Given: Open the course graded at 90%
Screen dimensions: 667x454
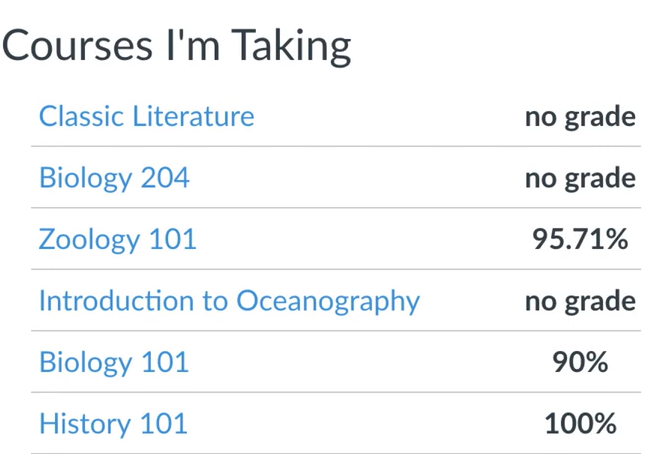Looking at the screenshot, I should [114, 362].
